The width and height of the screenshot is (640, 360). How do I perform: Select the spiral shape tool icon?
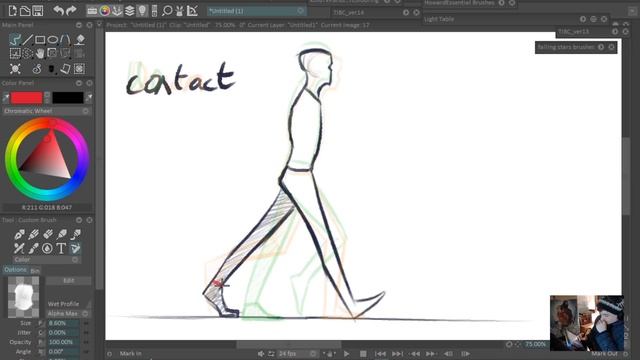[37, 69]
